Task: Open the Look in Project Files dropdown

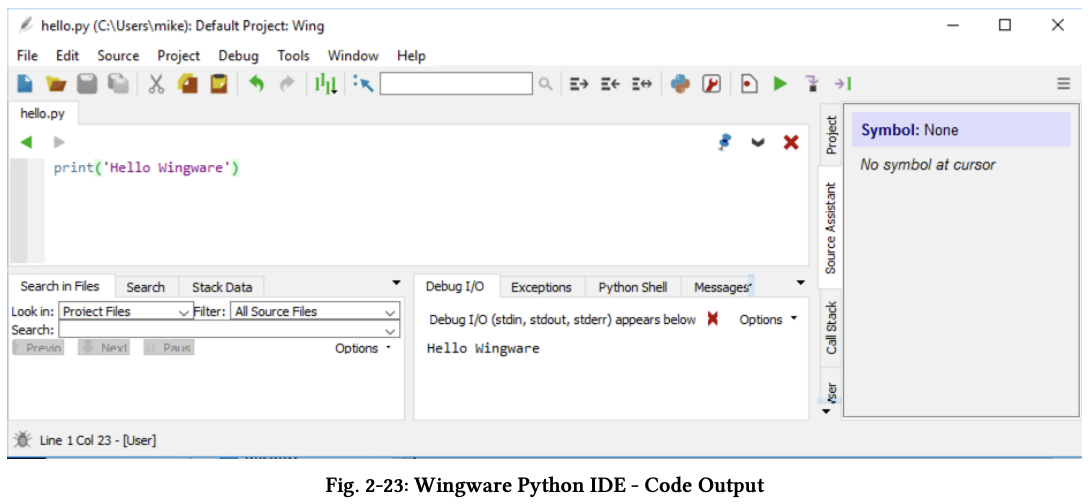Action: point(127,312)
